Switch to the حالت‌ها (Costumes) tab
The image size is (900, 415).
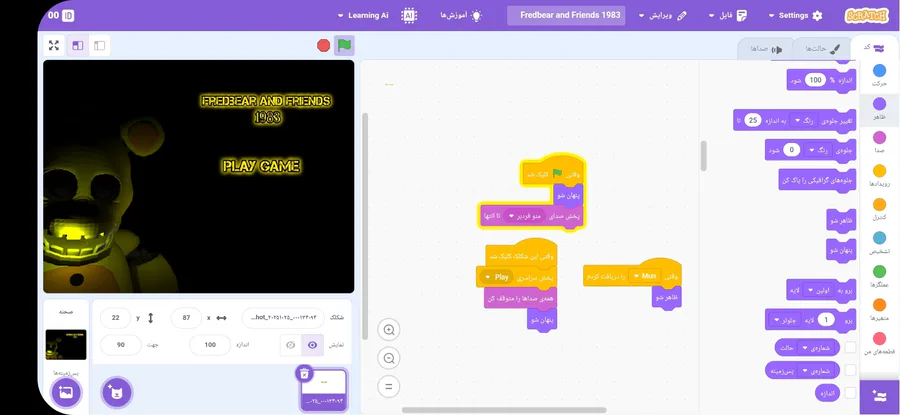pos(822,49)
